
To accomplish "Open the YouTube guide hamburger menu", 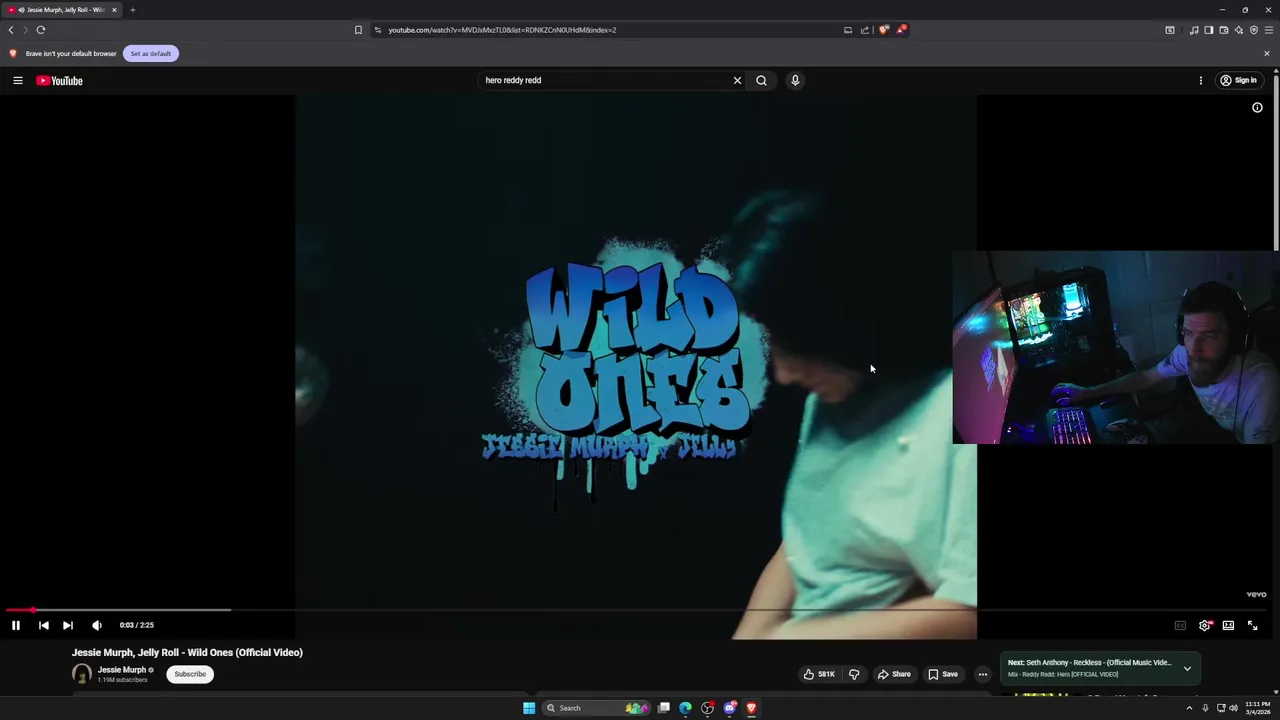I will click(18, 80).
